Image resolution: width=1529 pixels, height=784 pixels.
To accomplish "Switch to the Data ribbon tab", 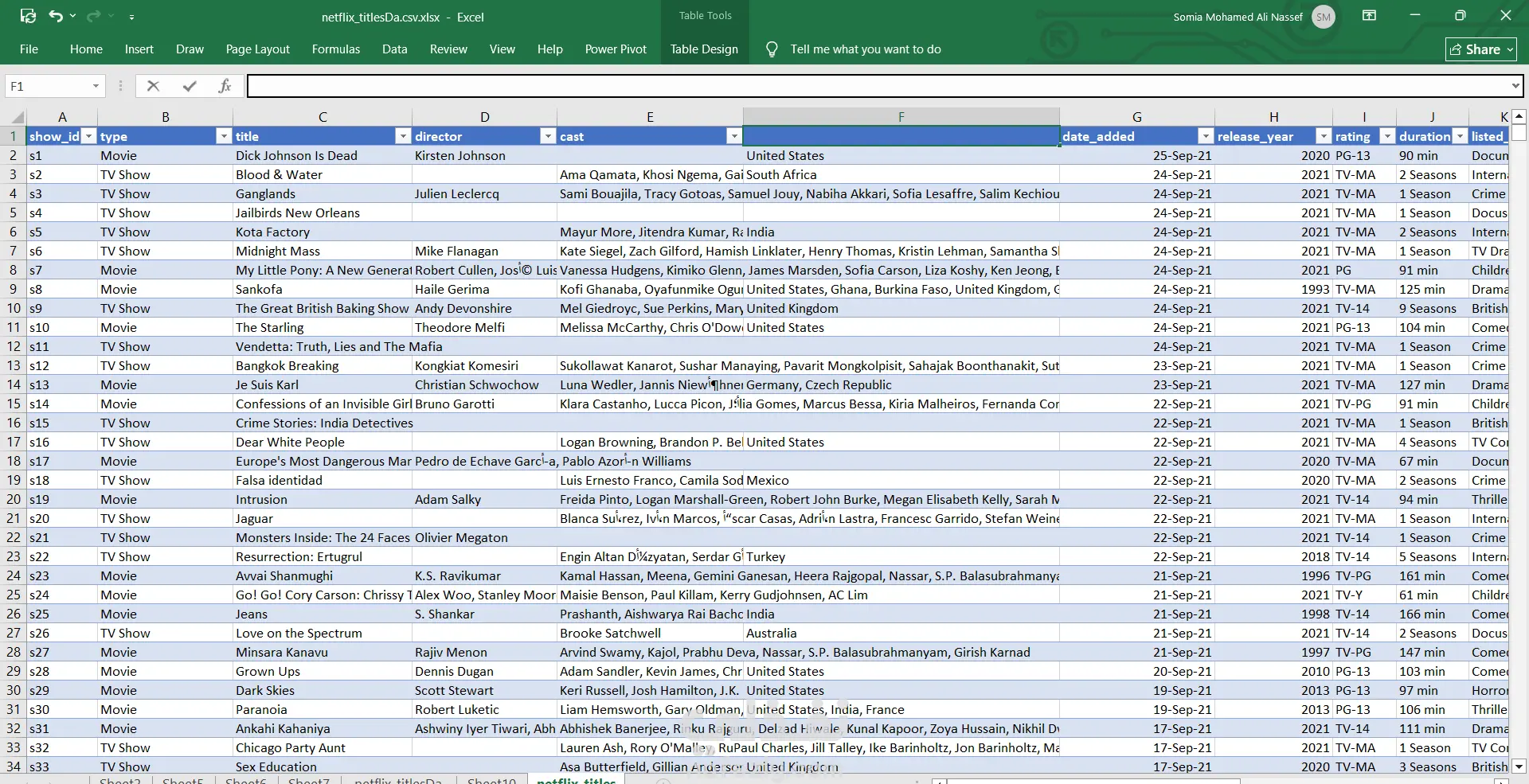I will (395, 49).
